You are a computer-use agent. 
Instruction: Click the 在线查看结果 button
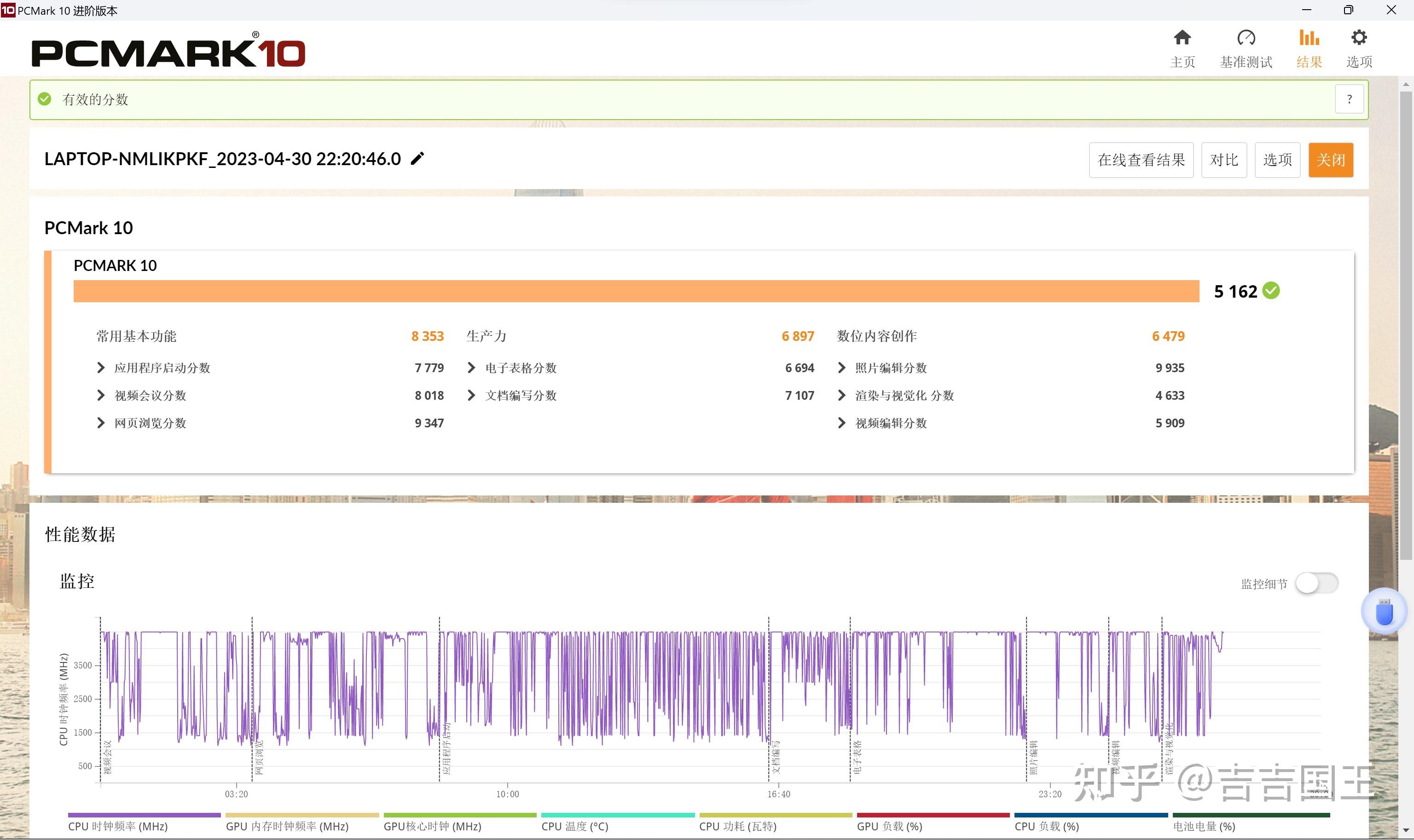1141,160
